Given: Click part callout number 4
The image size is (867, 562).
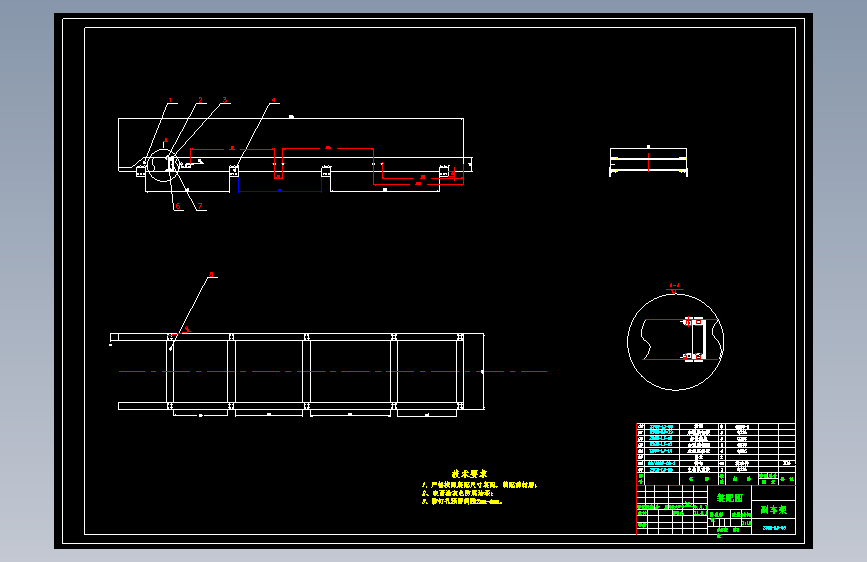Looking at the screenshot, I should 273,101.
